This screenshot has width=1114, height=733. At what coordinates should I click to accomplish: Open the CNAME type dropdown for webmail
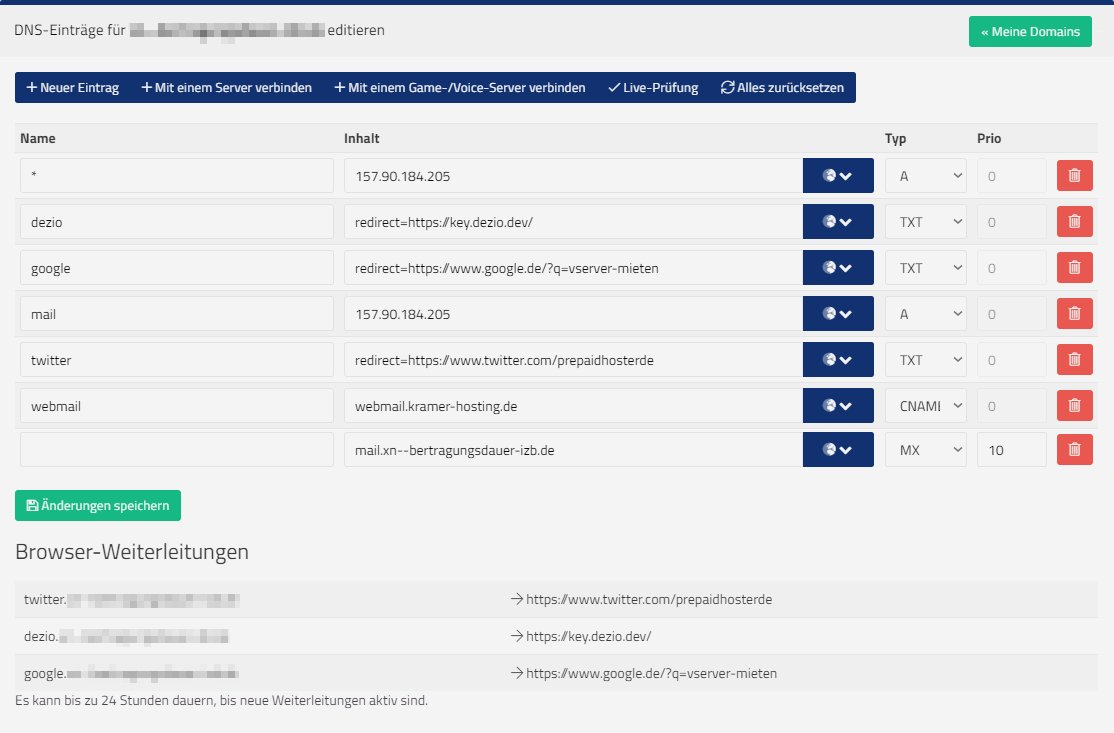coord(926,406)
